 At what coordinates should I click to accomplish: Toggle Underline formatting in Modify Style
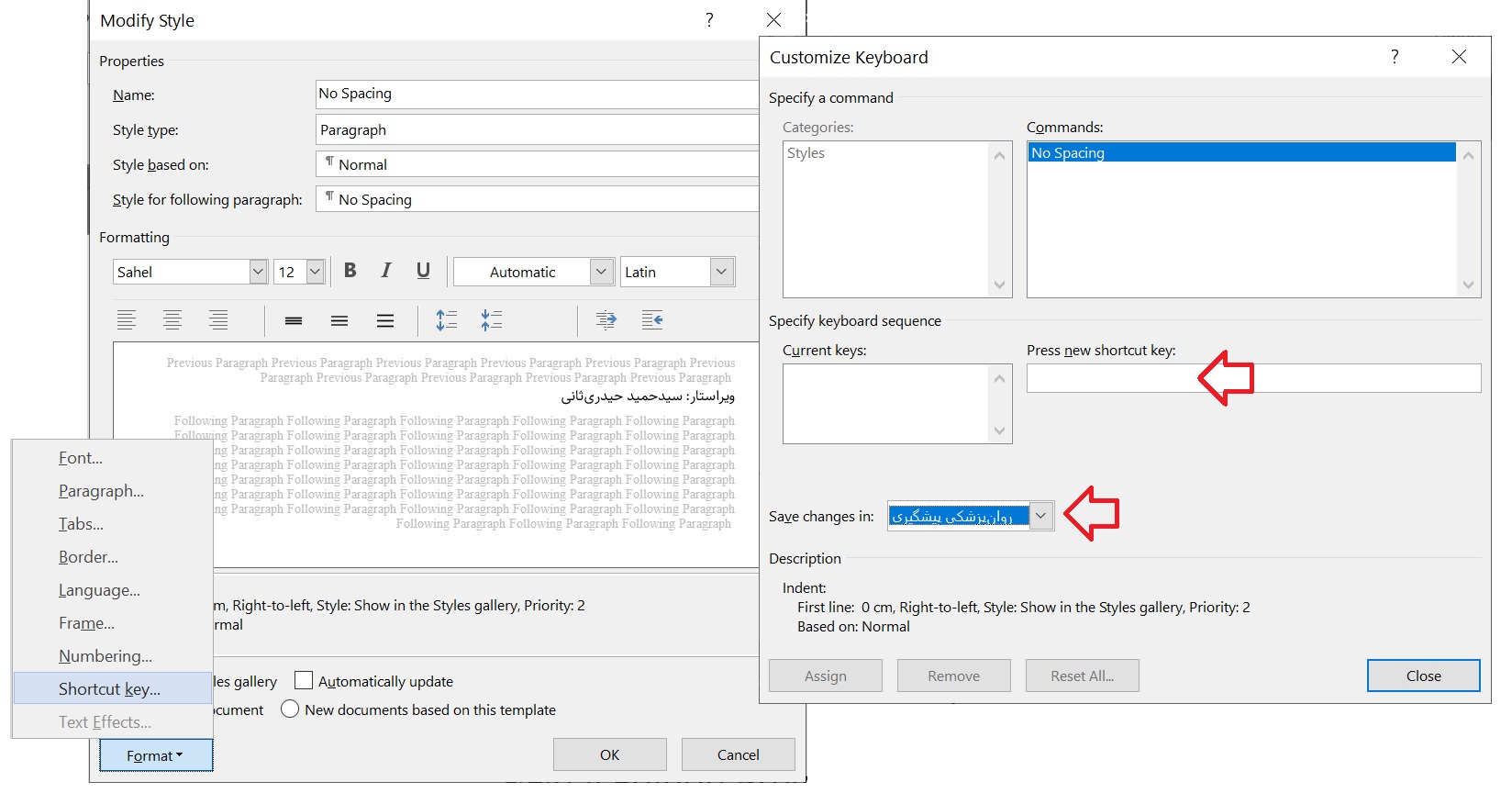423,271
